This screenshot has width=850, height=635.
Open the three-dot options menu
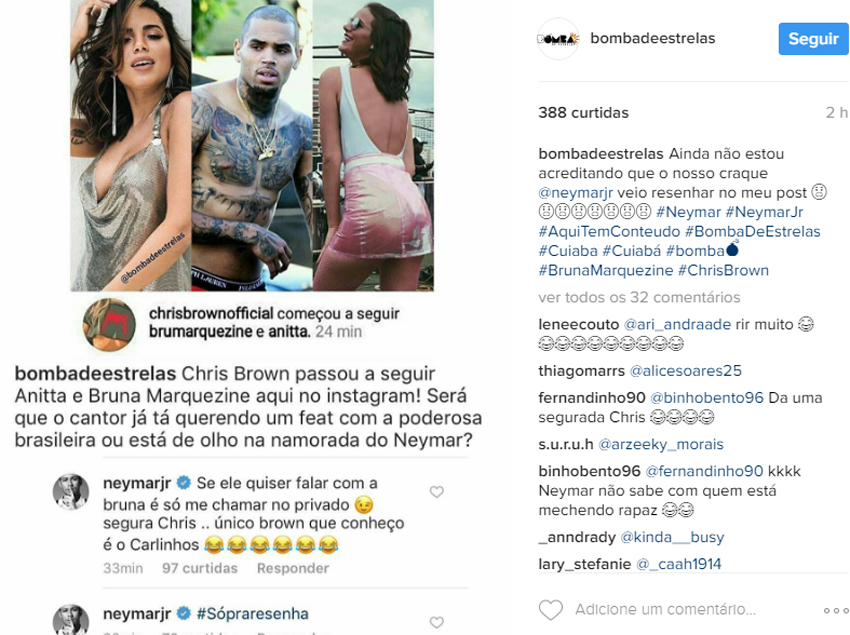836,611
